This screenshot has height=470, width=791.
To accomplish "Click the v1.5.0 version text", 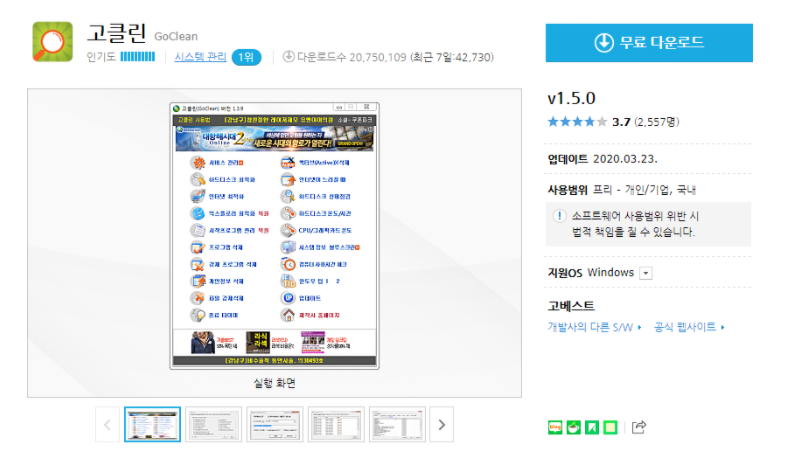I will (x=572, y=98).
